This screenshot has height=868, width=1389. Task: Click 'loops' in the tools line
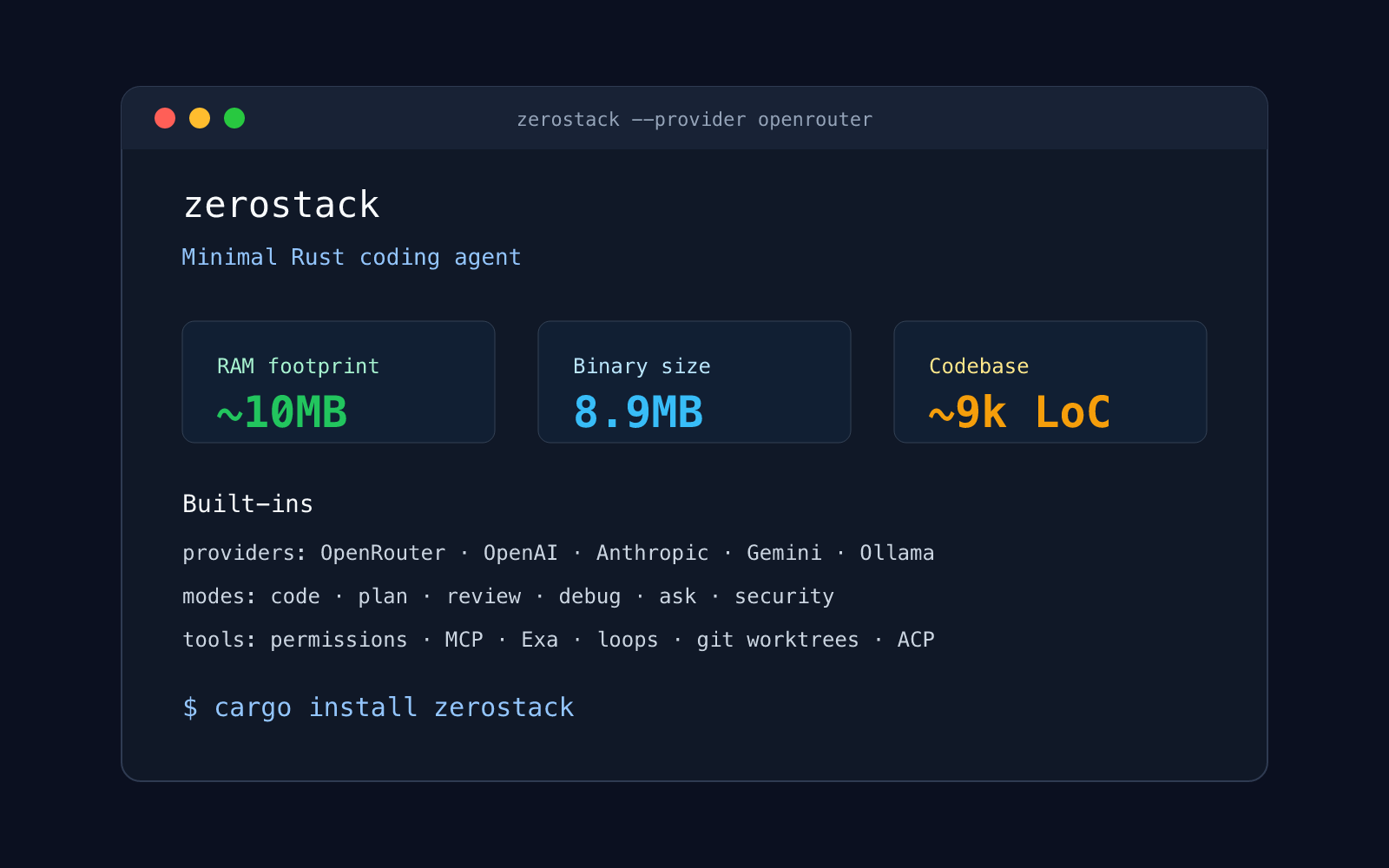628,641
